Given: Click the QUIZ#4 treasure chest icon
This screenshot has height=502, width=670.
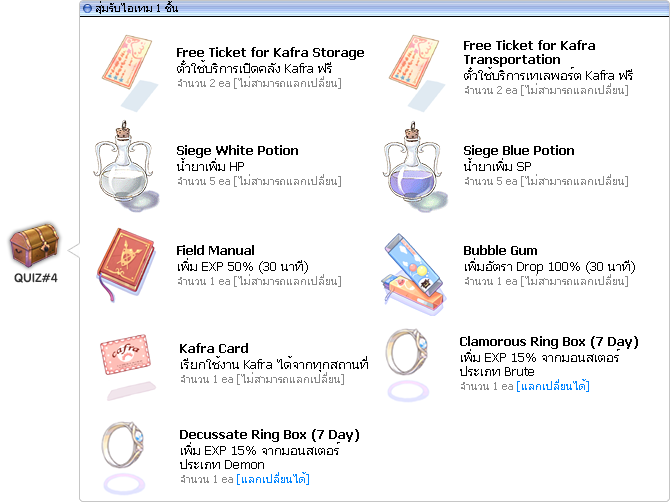Looking at the screenshot, I should [x=35, y=245].
